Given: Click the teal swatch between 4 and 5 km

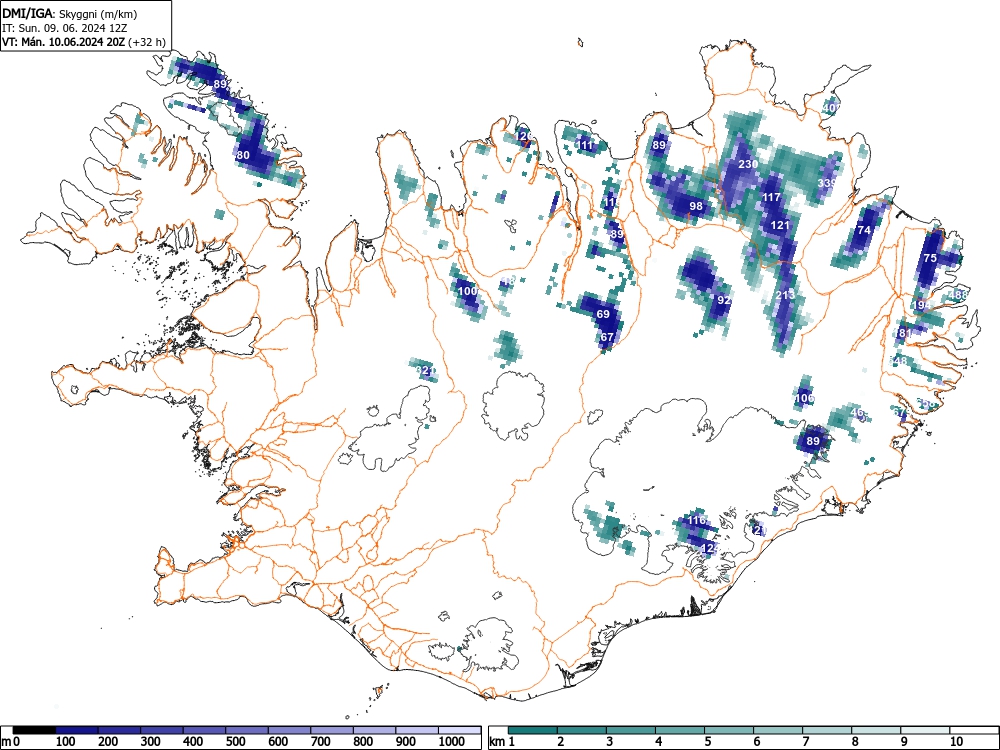Looking at the screenshot, I should coord(680,730).
